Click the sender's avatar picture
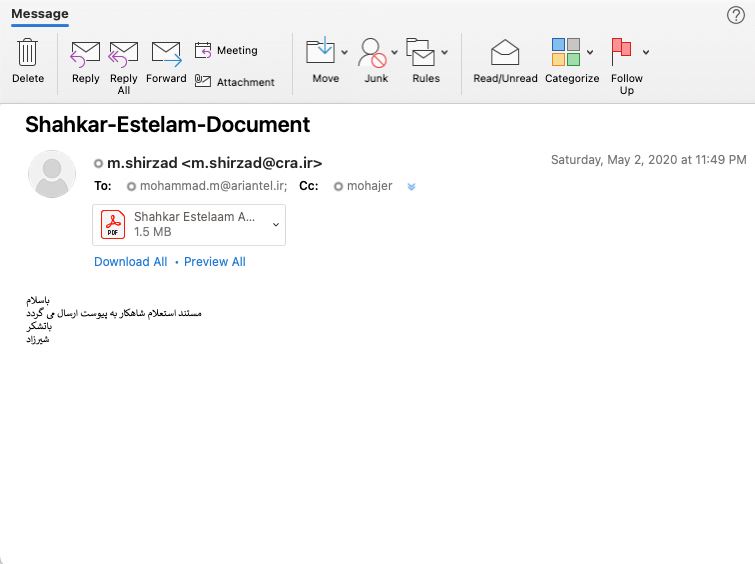The image size is (755, 564). (x=52, y=174)
